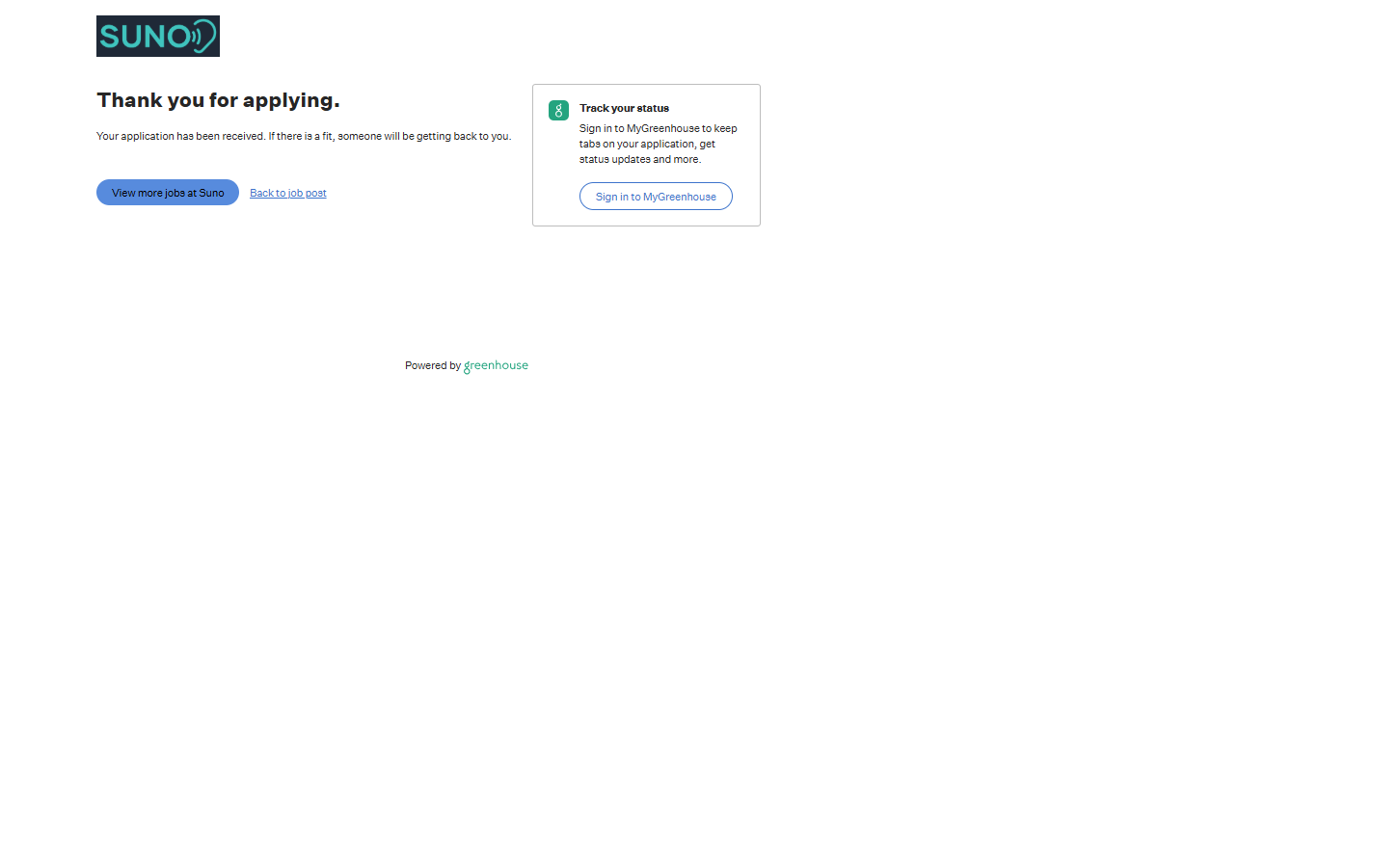Click the green Greenhouse icon in the status card
The image size is (1400, 851).
[558, 111]
